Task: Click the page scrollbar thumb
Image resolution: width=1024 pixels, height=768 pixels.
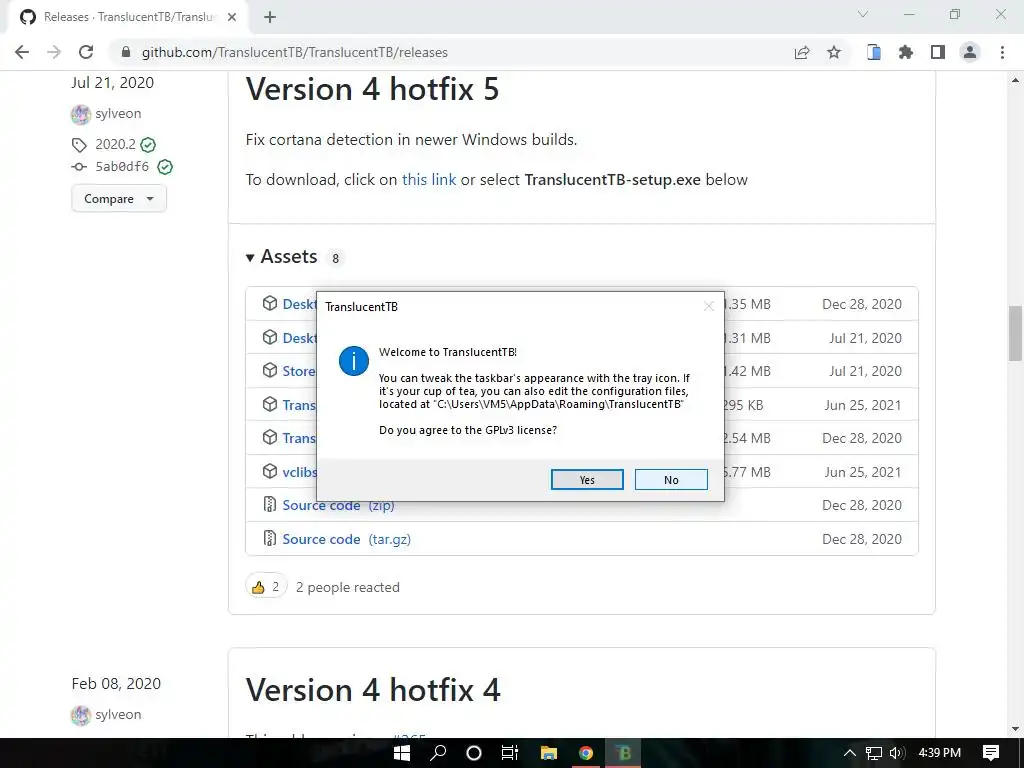Action: click(1016, 333)
